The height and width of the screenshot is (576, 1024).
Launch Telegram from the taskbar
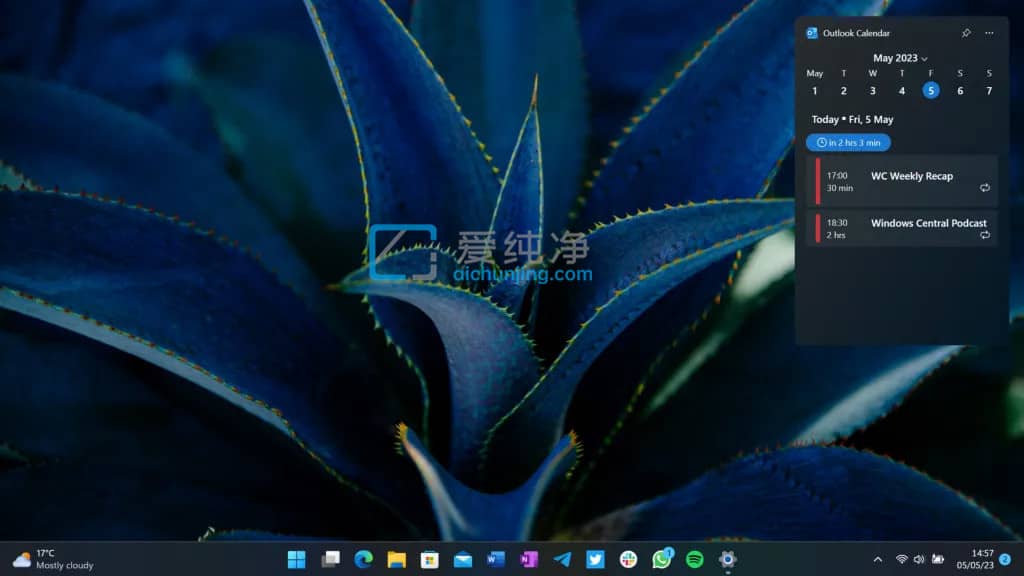point(563,561)
